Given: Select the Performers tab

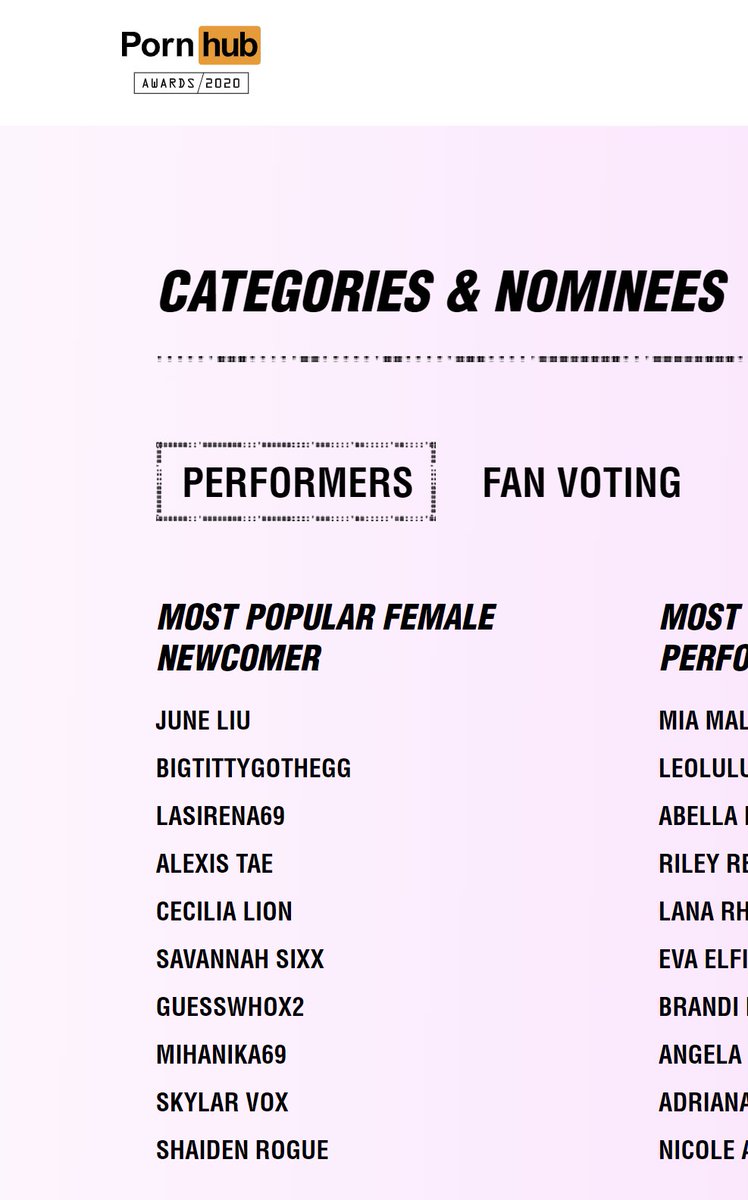Looking at the screenshot, I should click(x=297, y=482).
